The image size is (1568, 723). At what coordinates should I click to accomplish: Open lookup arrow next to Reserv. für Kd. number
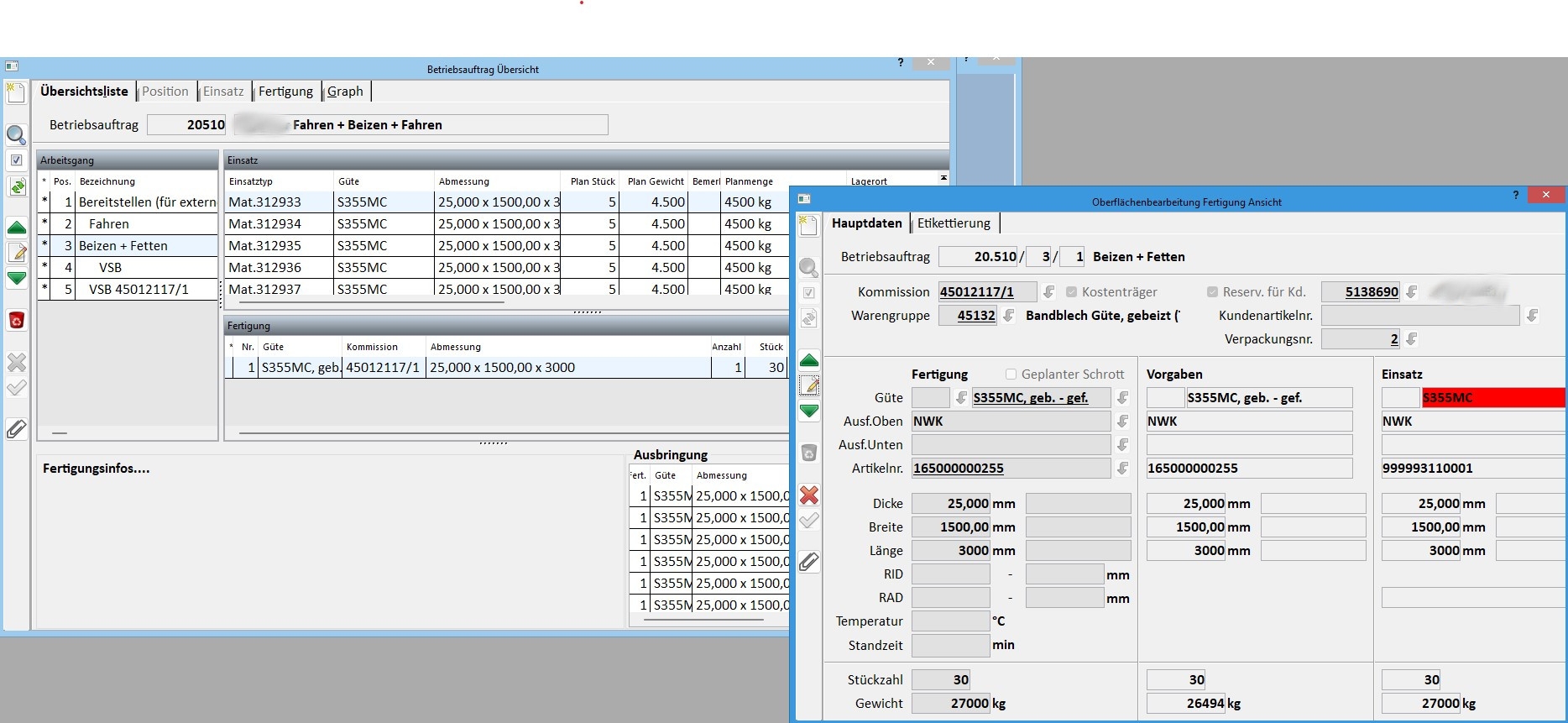(x=1412, y=292)
